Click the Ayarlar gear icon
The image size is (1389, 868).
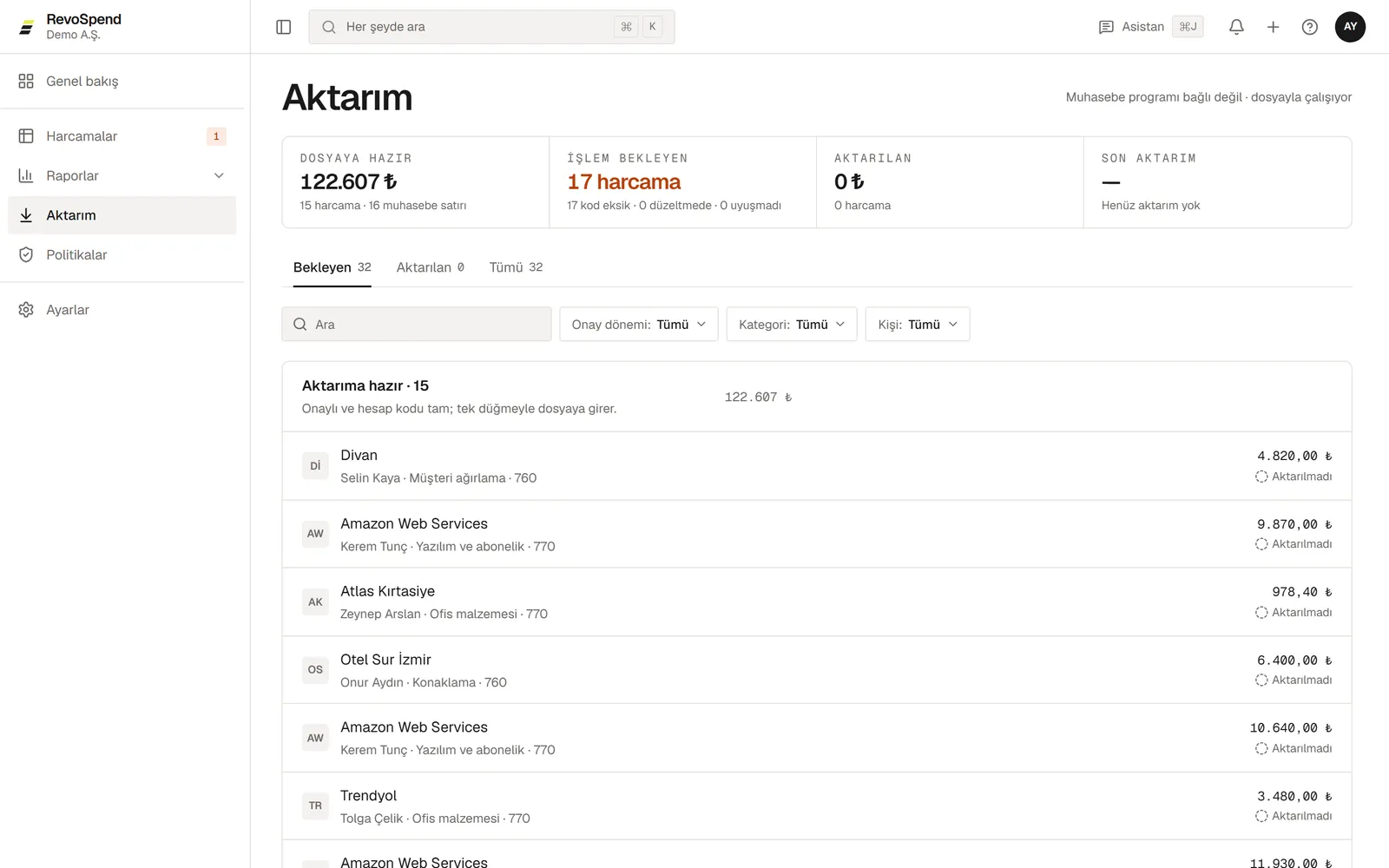(26, 310)
